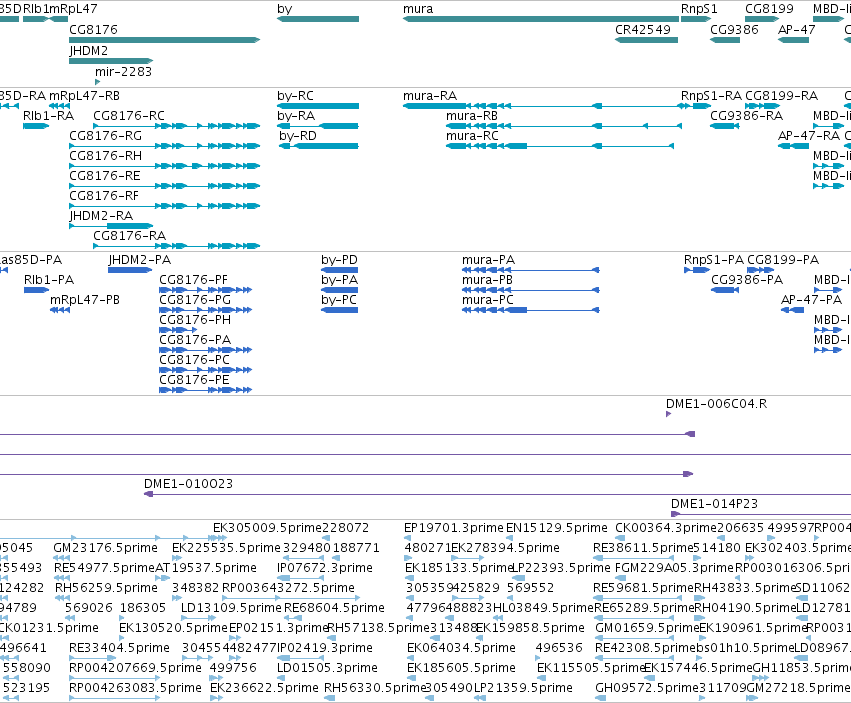The width and height of the screenshot is (851, 703).
Task: Click the by-PD protein label
Action: tap(339, 260)
